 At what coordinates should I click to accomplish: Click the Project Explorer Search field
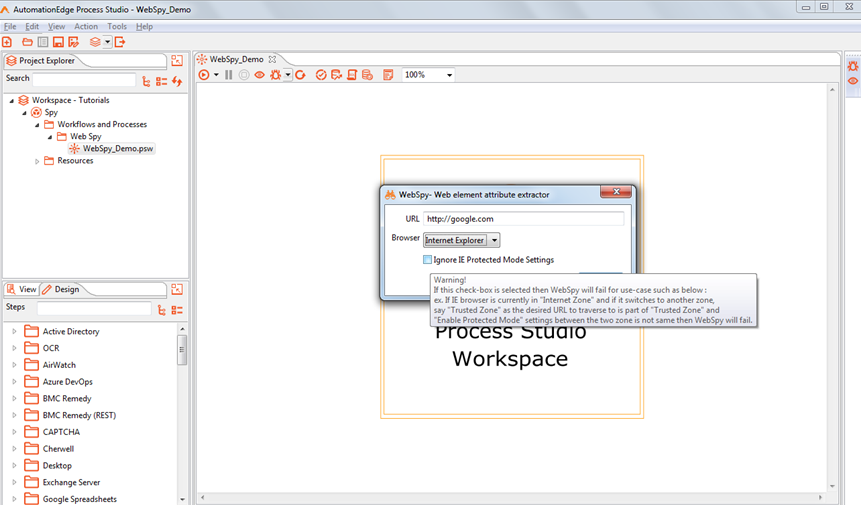(83, 79)
